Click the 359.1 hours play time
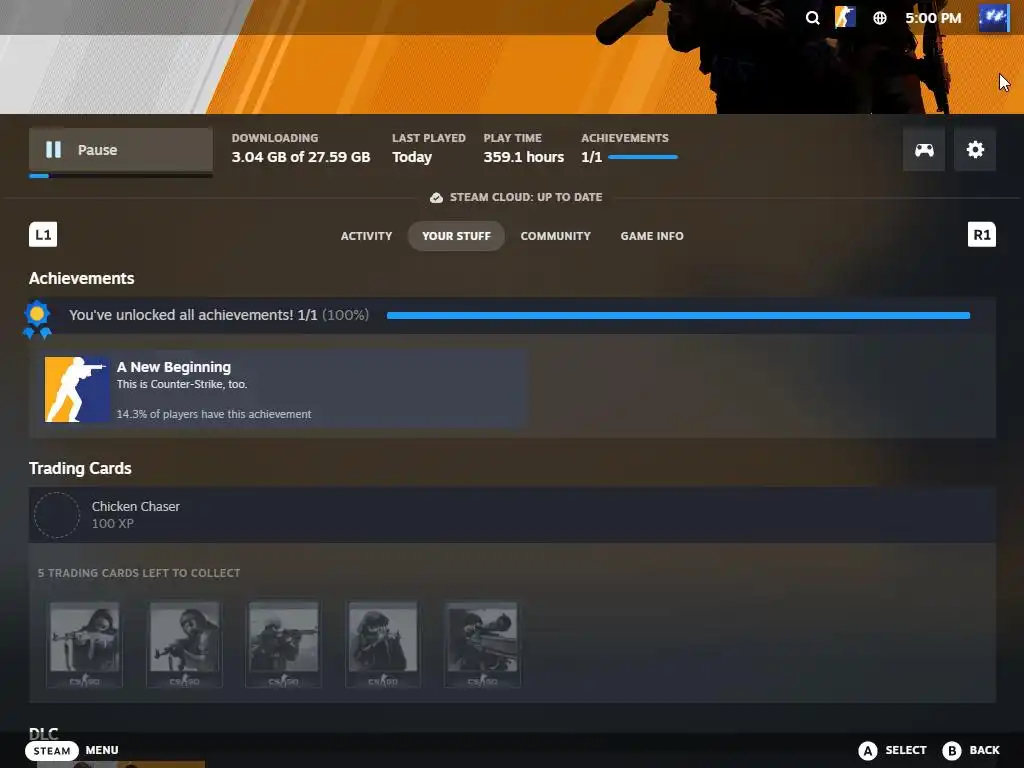Image resolution: width=1024 pixels, height=768 pixels. click(x=523, y=157)
